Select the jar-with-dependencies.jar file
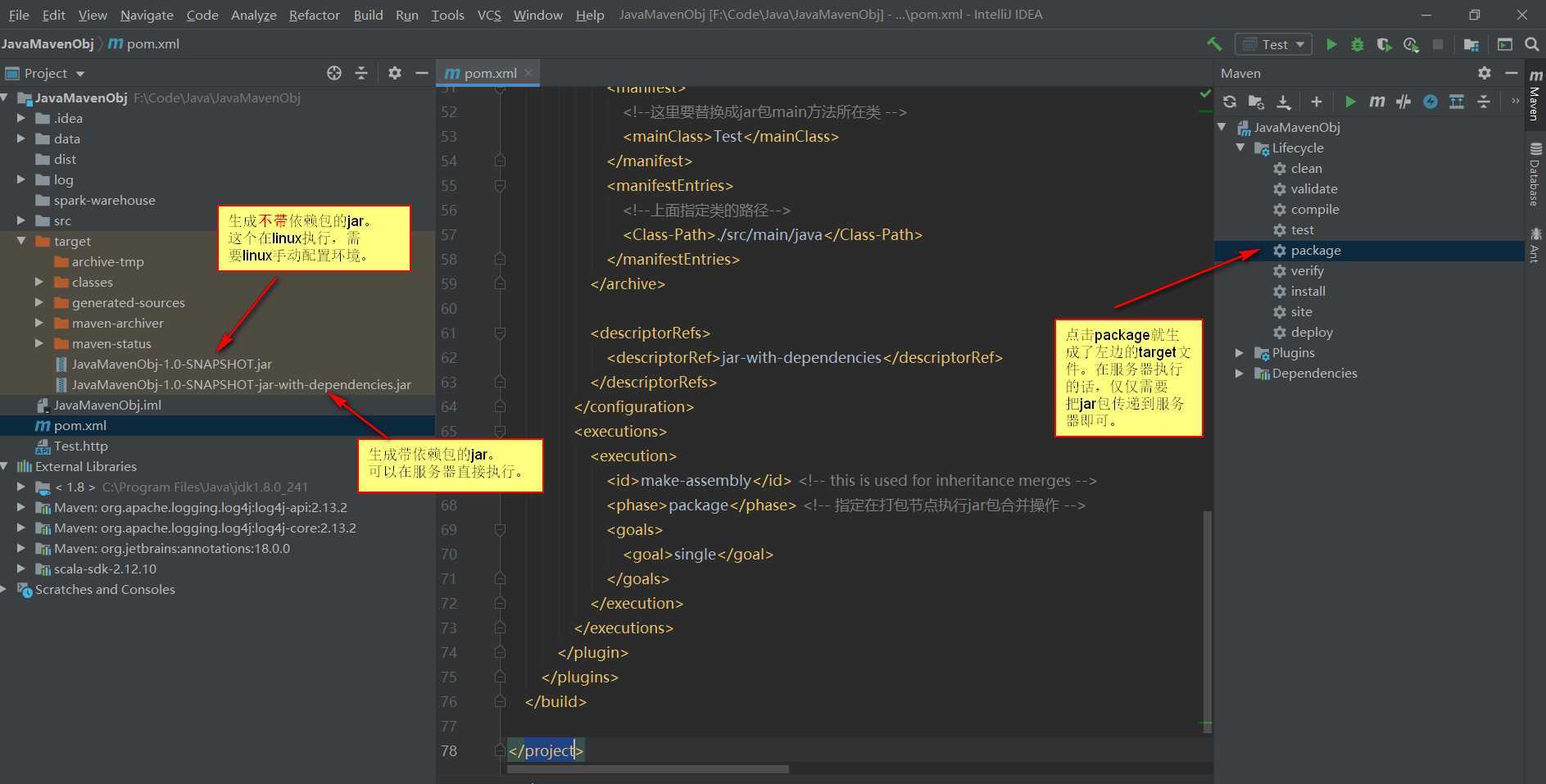1546x784 pixels. pos(241,384)
